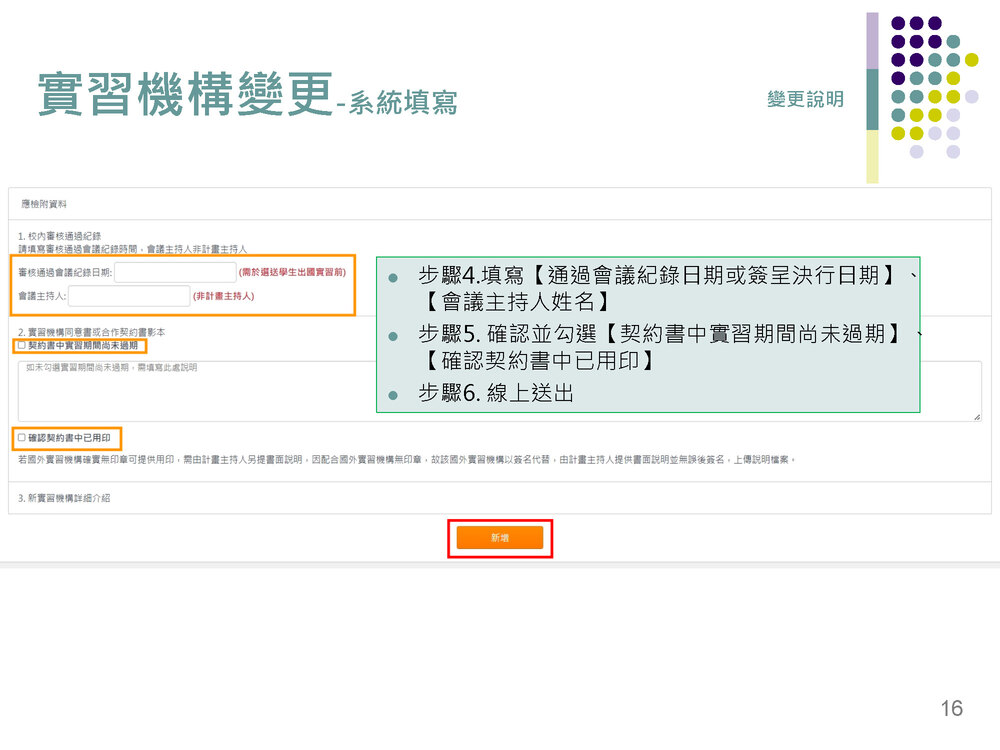Grab the text area resize handle
The image size is (1000, 750).
[977, 416]
